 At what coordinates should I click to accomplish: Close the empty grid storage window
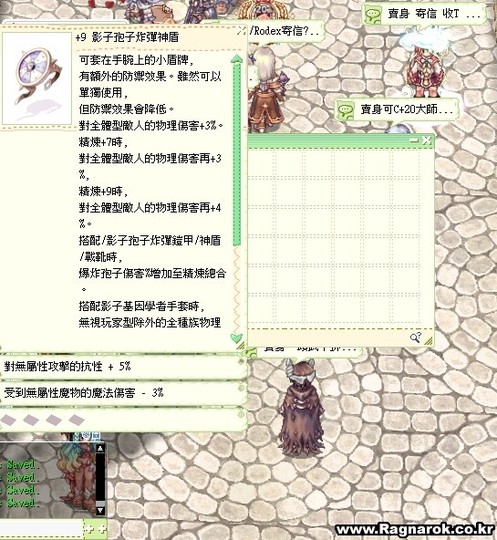[426, 140]
